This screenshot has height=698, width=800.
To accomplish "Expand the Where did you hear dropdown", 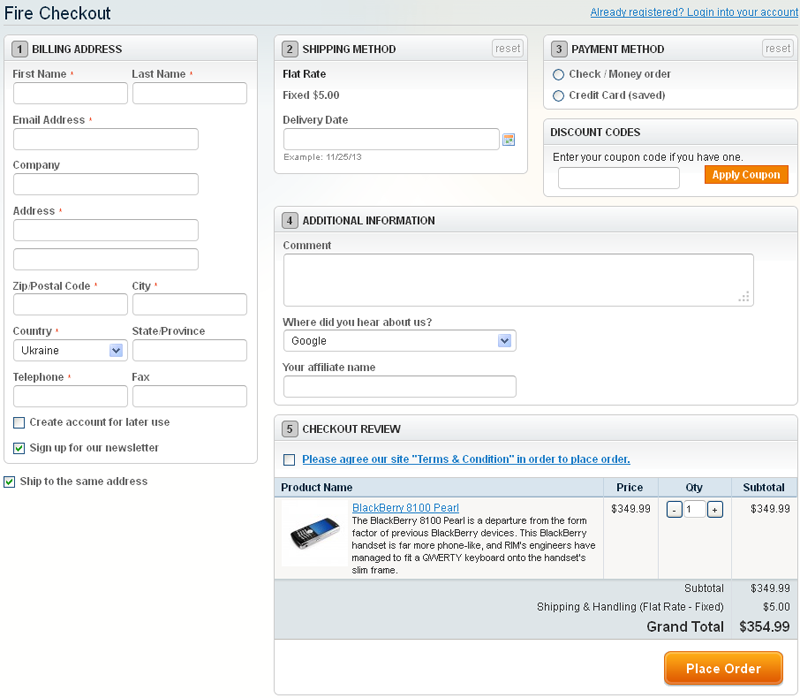I will pyautogui.click(x=399, y=341).
